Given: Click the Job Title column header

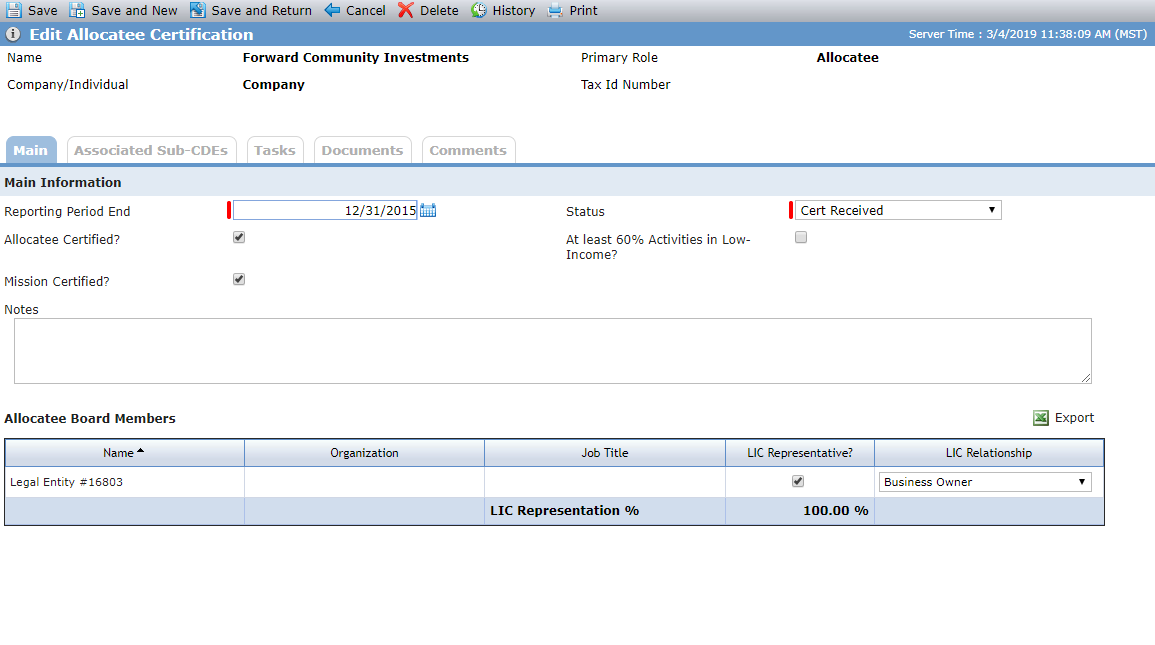Looking at the screenshot, I should click(605, 453).
